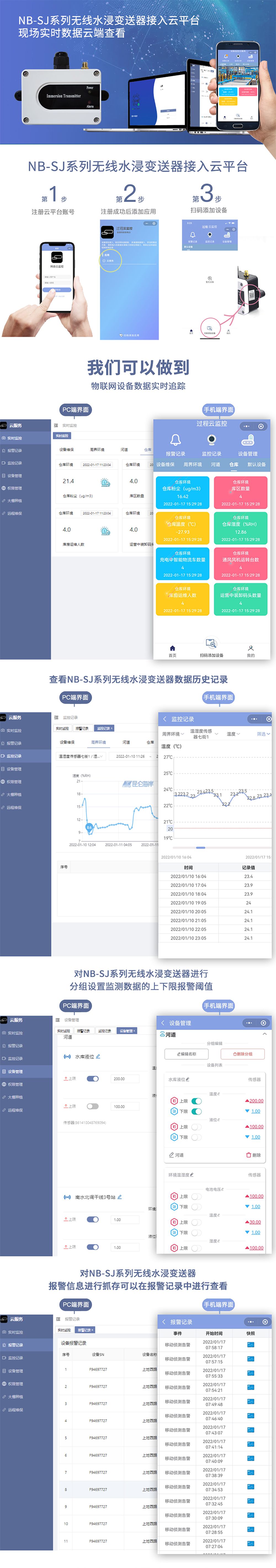Select 仓库 tab in mobile monitor
276x1568 pixels.
[234, 464]
